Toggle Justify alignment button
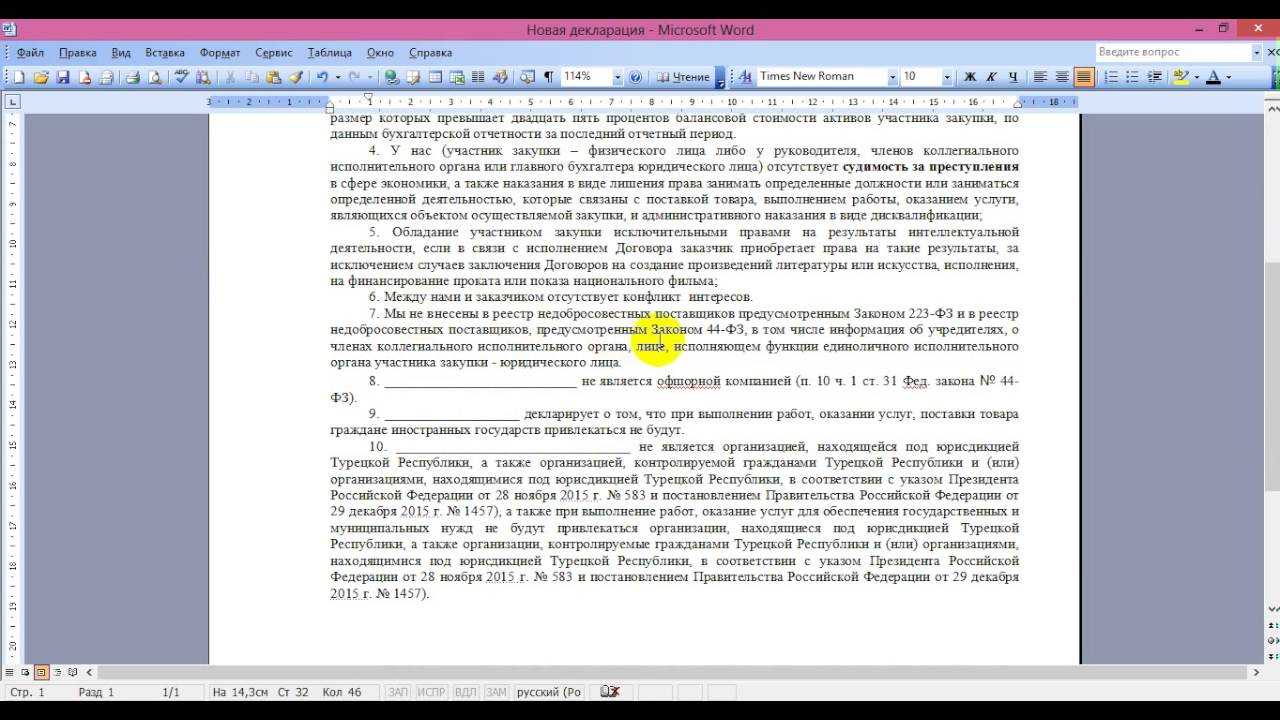The height and width of the screenshot is (720, 1280). pyautogui.click(x=1084, y=77)
